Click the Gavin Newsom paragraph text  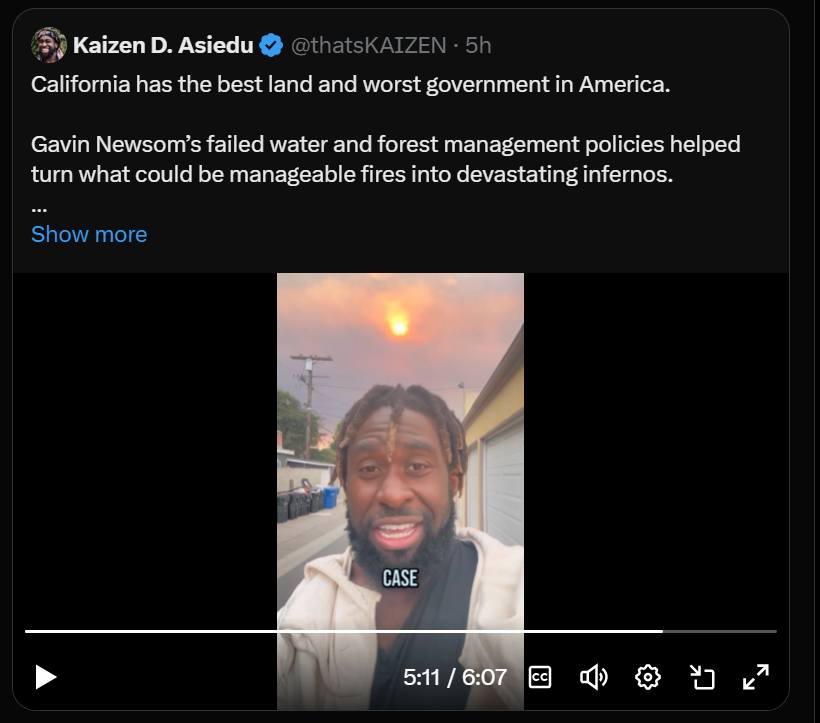[x=385, y=158]
